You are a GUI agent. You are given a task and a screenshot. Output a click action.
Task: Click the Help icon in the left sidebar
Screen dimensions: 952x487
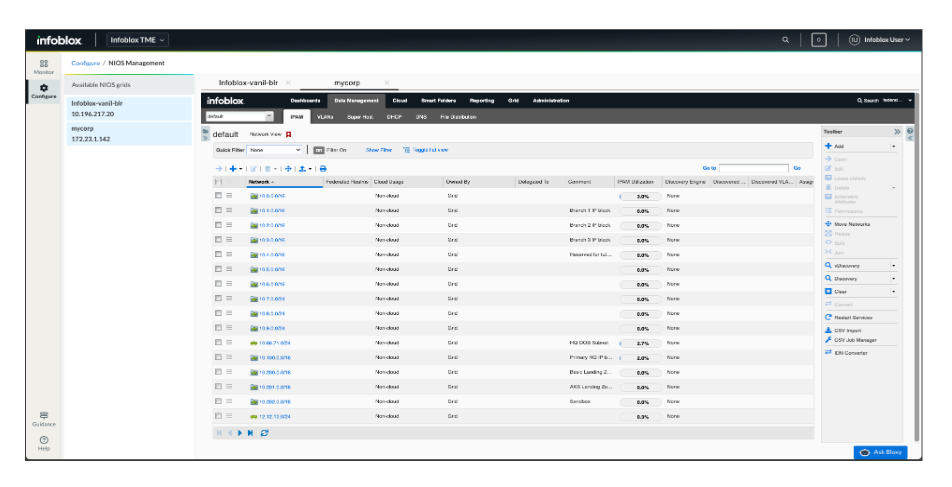click(44, 443)
